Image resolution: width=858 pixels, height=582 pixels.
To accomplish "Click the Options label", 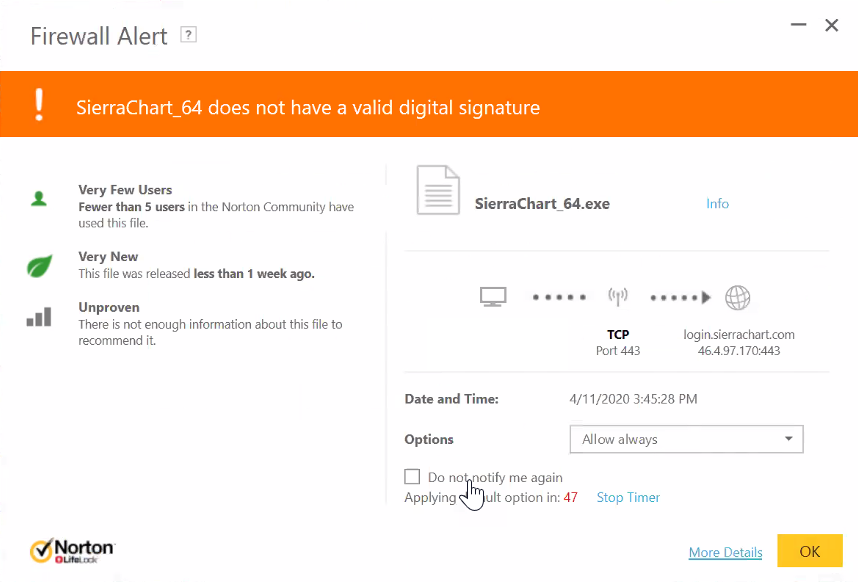I will tap(429, 439).
